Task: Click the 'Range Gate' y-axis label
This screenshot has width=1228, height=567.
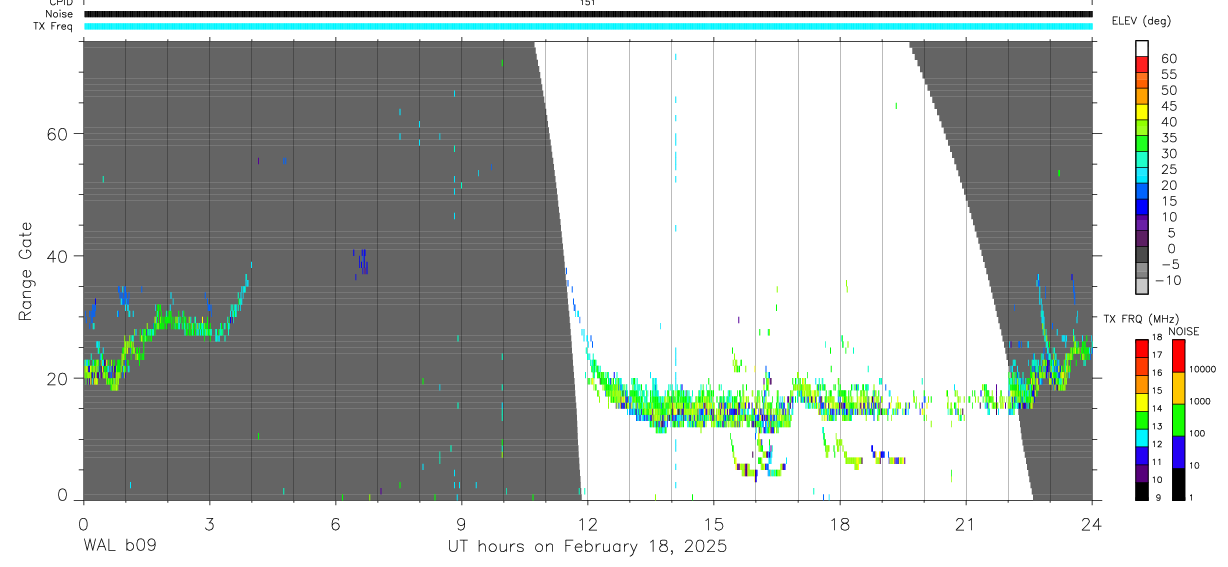Action: (x=26, y=272)
